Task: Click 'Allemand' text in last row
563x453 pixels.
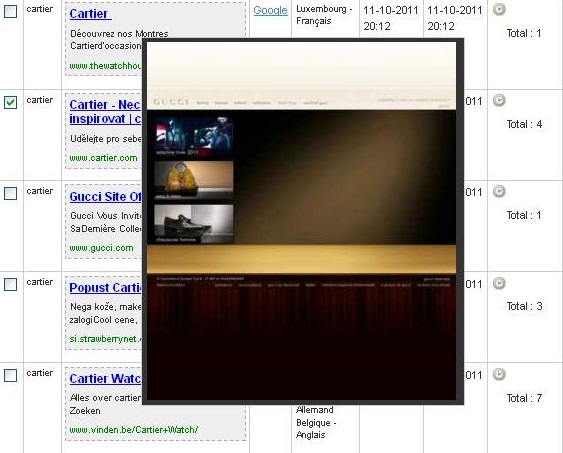Action: 315,410
